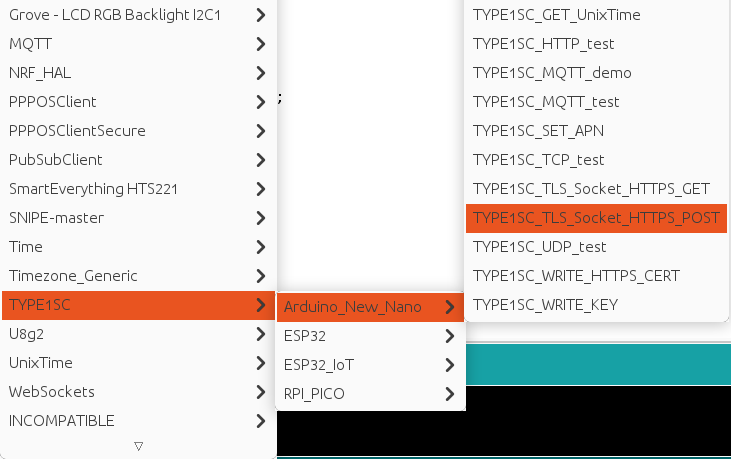Open the INCOMPATIBLE examples submenu
This screenshot has height=459, width=731.
tap(138, 421)
